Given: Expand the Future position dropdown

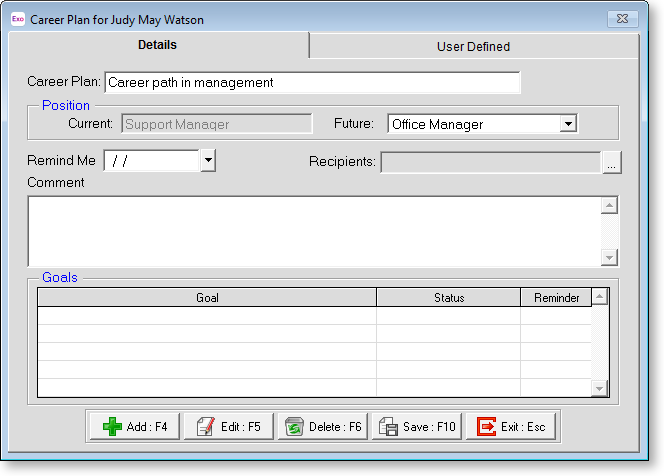Looking at the screenshot, I should 568,124.
